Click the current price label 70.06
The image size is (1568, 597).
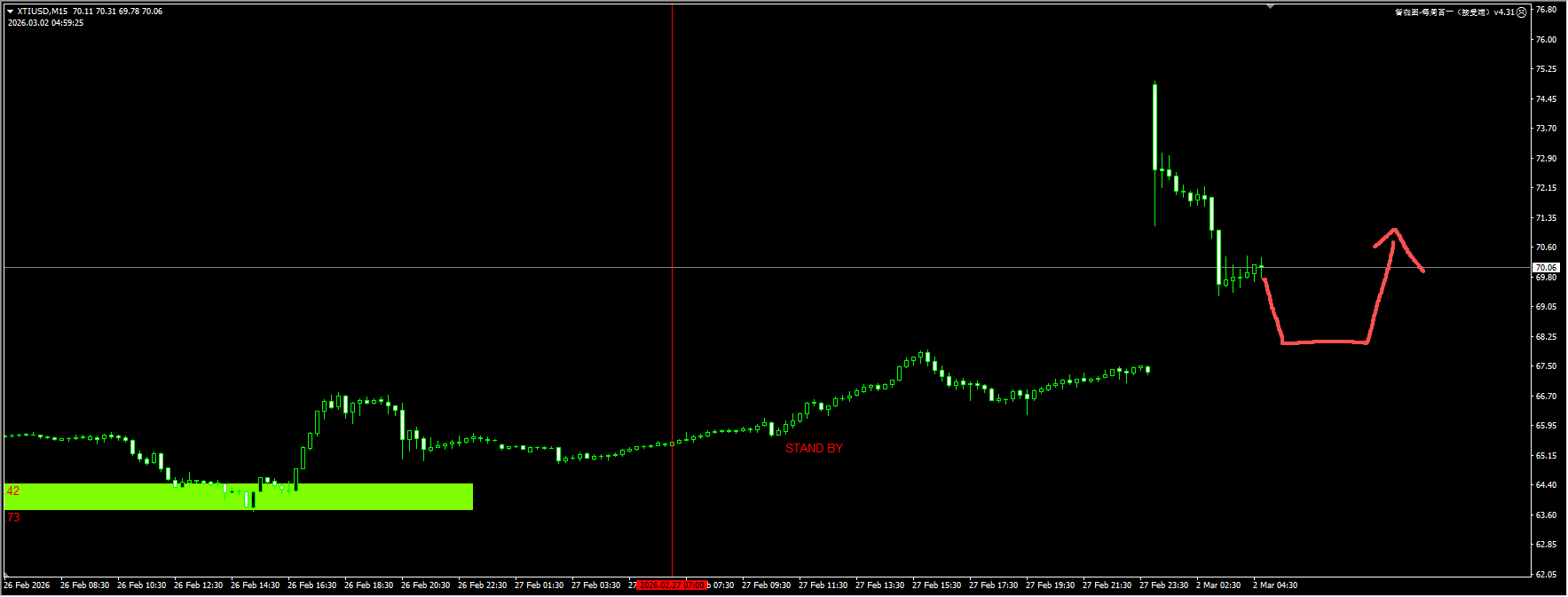1546,267
